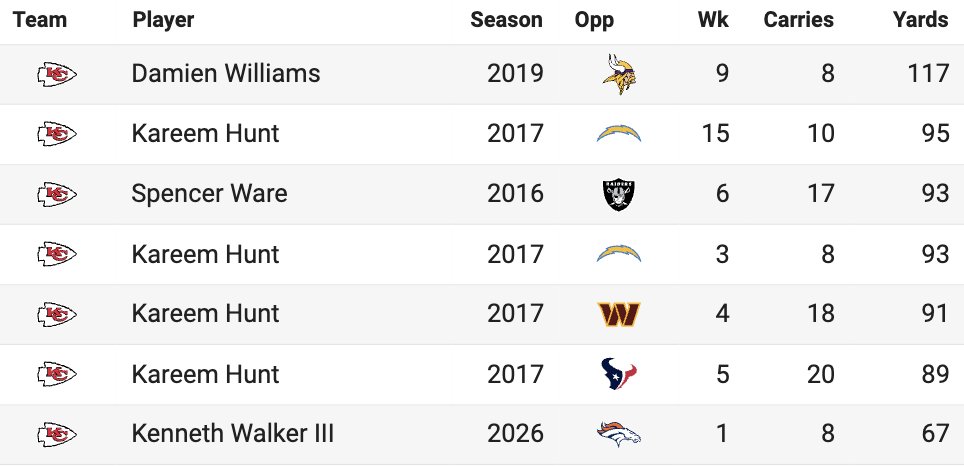Click the Denver Broncos logo

click(x=619, y=434)
